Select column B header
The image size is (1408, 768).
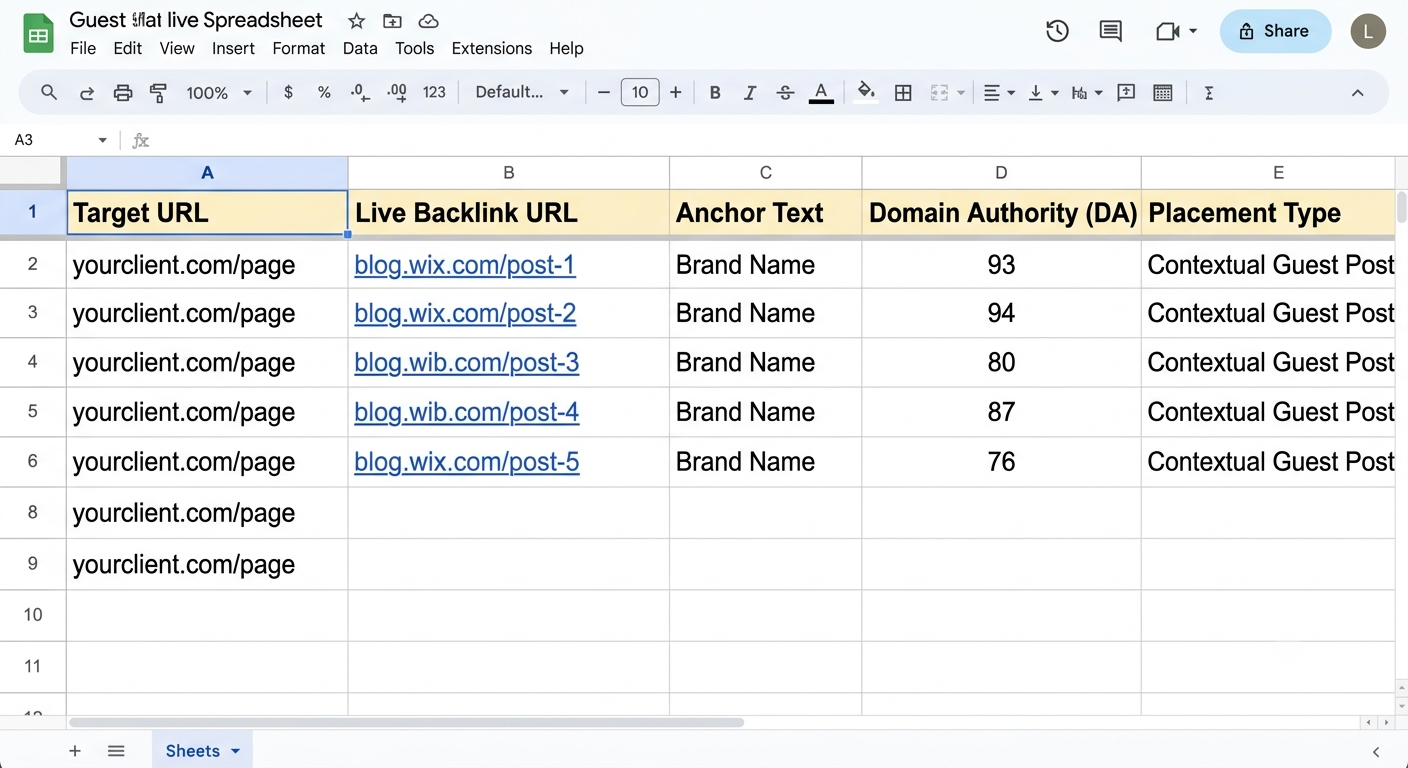point(508,173)
